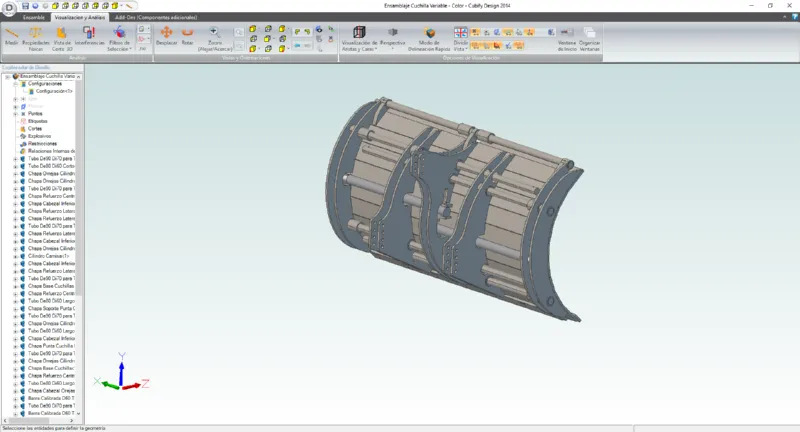The height and width of the screenshot is (432, 800).
Task: Open Ventana de Inicio
Action: [x=567, y=36]
